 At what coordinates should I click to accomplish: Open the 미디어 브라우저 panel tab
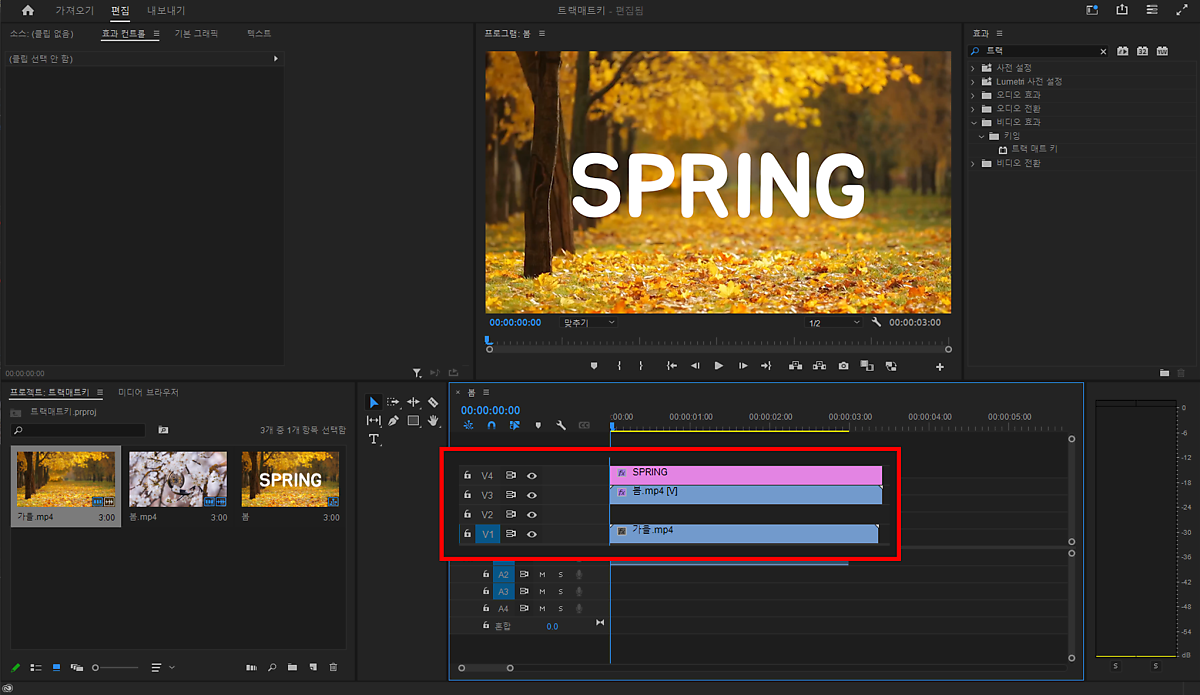[148, 393]
